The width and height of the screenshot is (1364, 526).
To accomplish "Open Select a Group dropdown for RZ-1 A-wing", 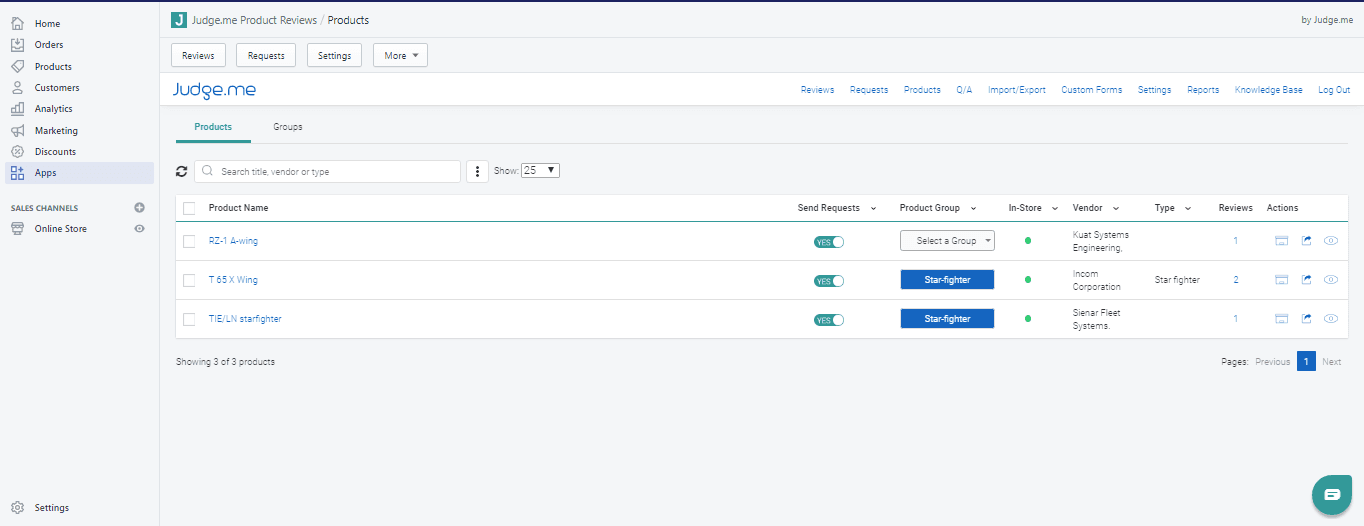I will [x=947, y=241].
